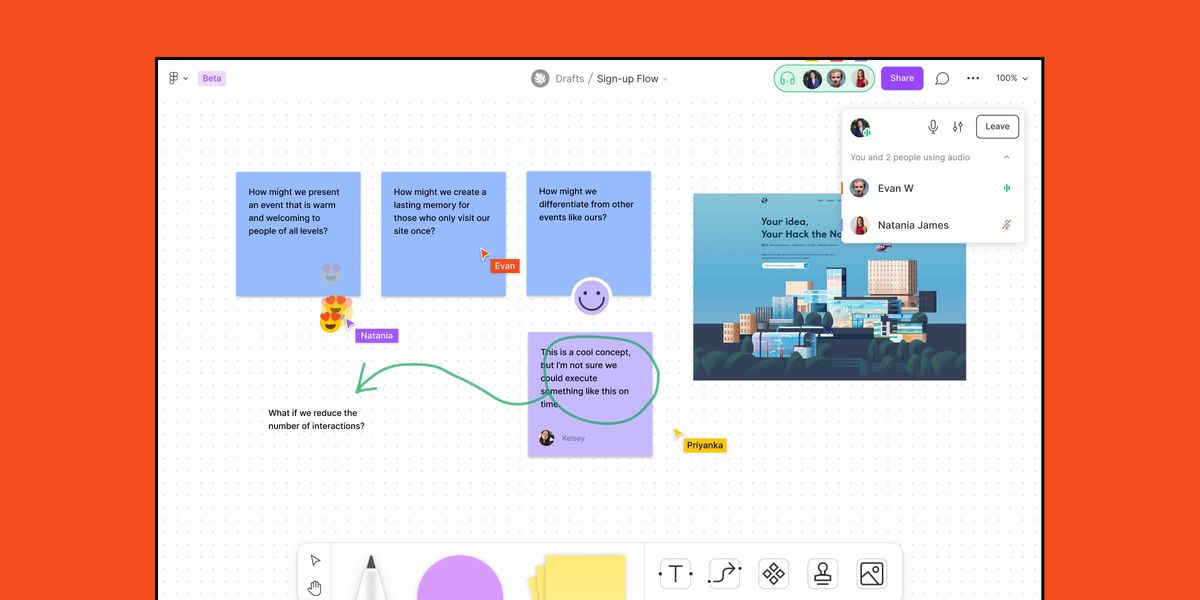Collapse the audio participants list chevron
Image resolution: width=1200 pixels, height=600 pixels.
coord(1006,157)
